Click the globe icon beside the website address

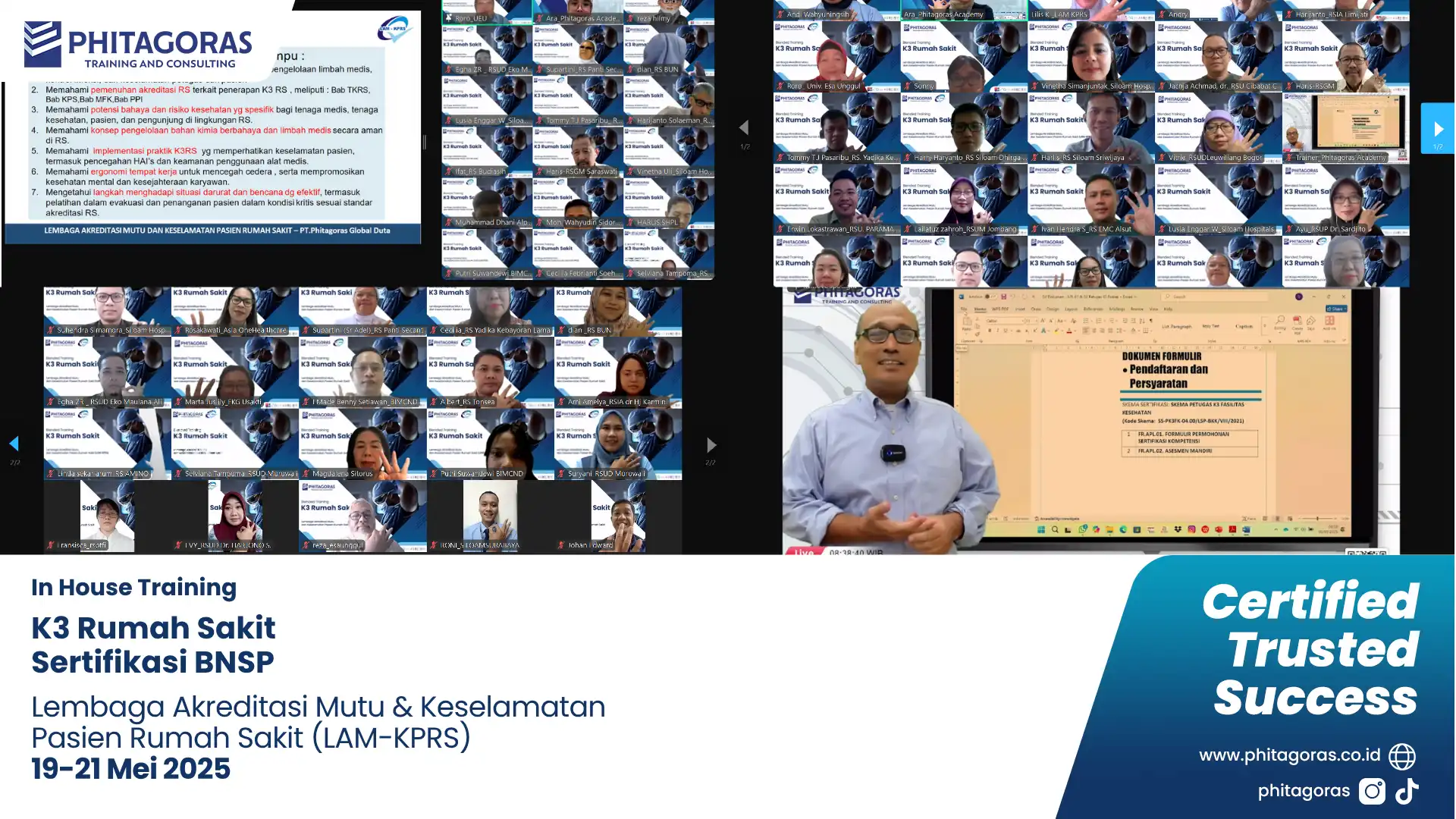tap(1402, 756)
